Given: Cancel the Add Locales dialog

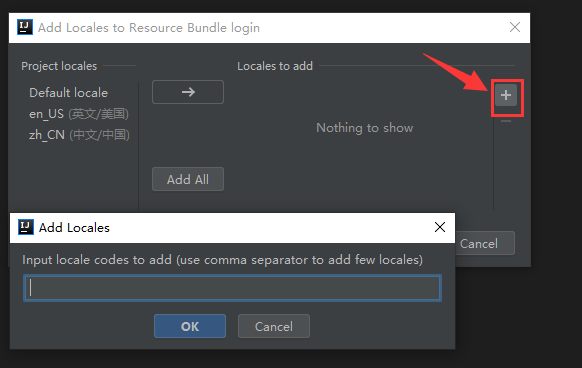Looking at the screenshot, I should [274, 326].
